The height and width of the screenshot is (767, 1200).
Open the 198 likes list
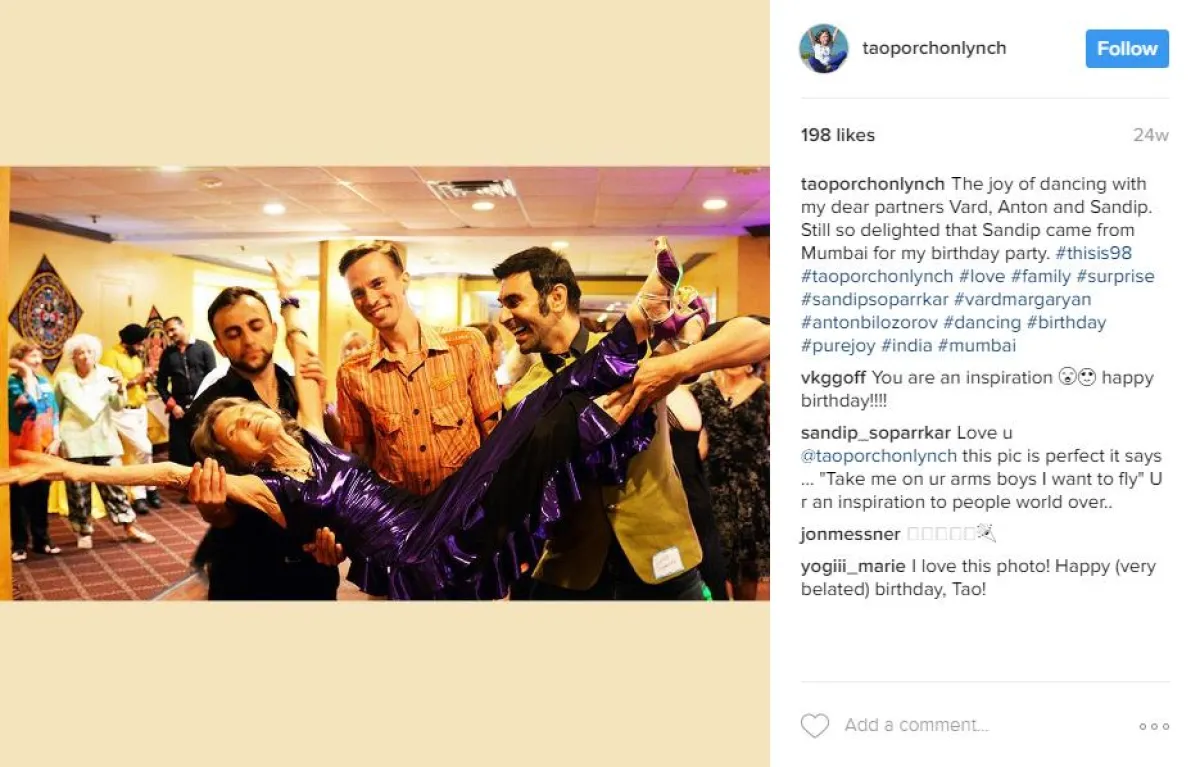click(x=838, y=135)
